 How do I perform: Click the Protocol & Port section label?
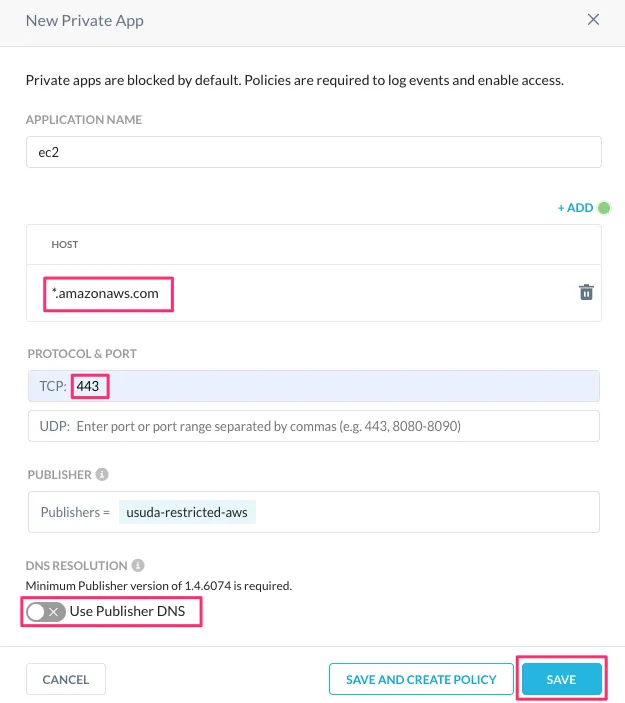[x=81, y=354]
